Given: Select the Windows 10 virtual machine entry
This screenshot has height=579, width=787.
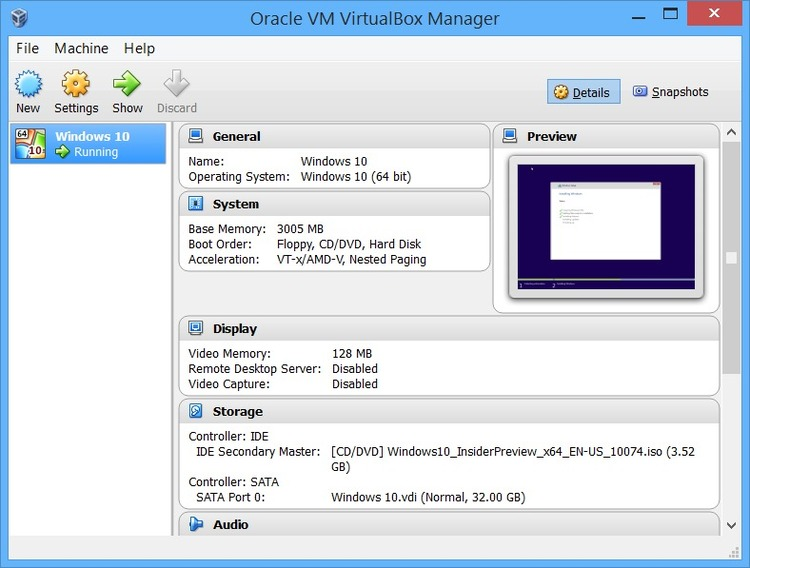Looking at the screenshot, I should (88, 143).
